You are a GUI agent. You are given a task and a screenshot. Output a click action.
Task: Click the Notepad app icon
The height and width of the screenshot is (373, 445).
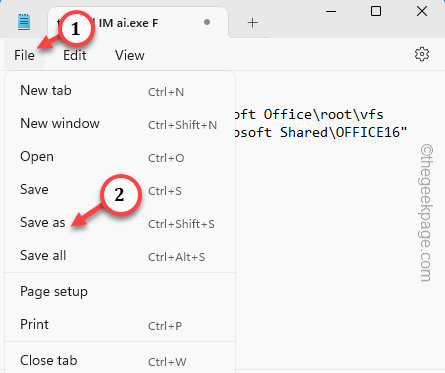coord(24,22)
